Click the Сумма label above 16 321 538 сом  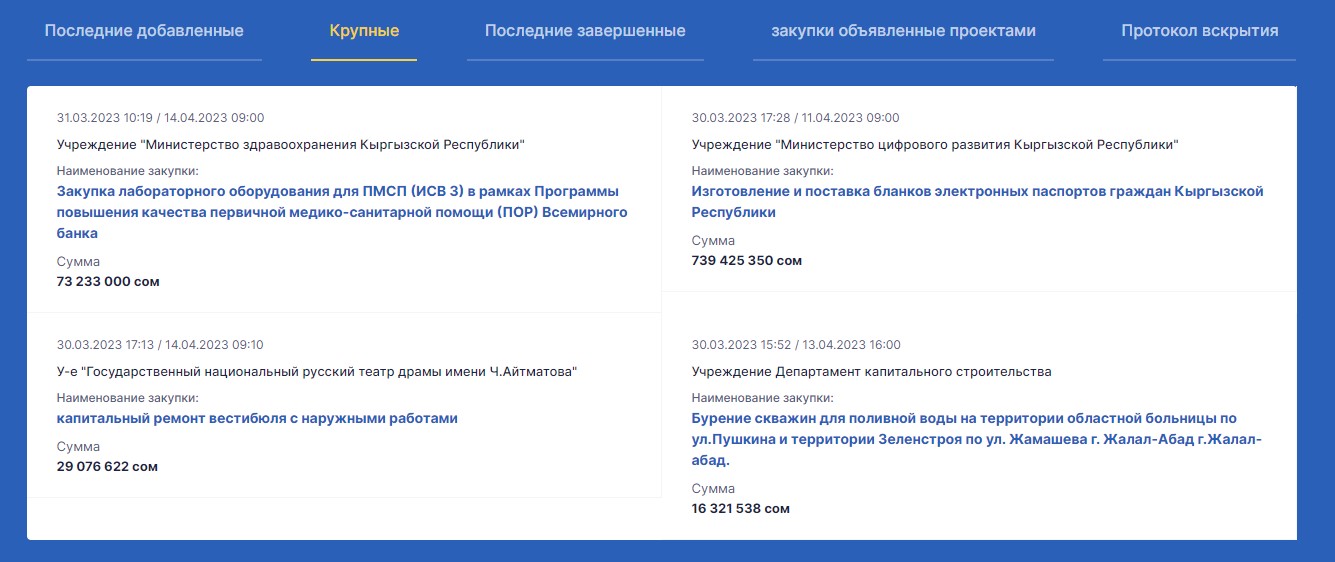click(x=713, y=489)
